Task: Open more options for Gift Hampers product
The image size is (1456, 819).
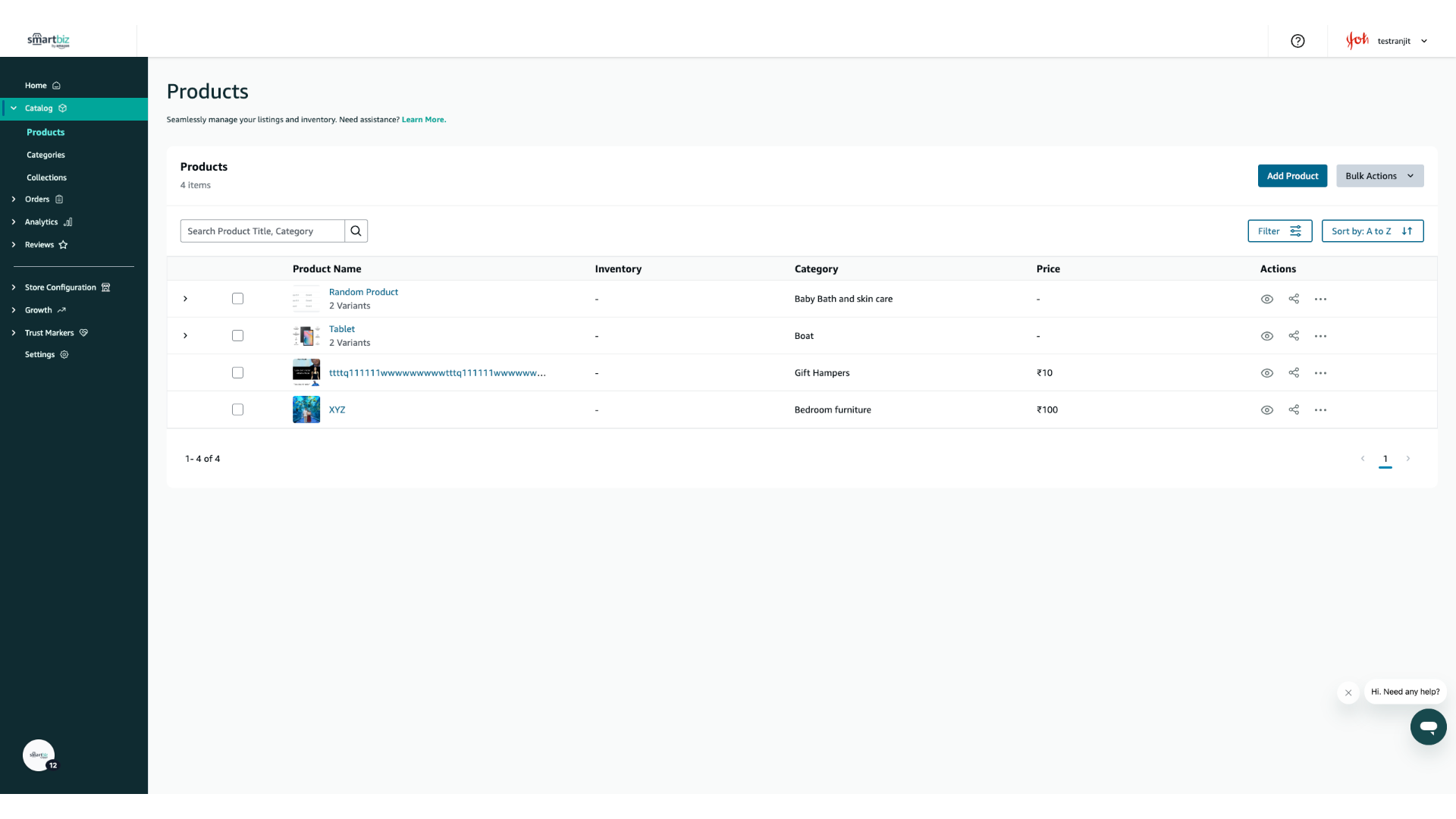Action: [1320, 373]
